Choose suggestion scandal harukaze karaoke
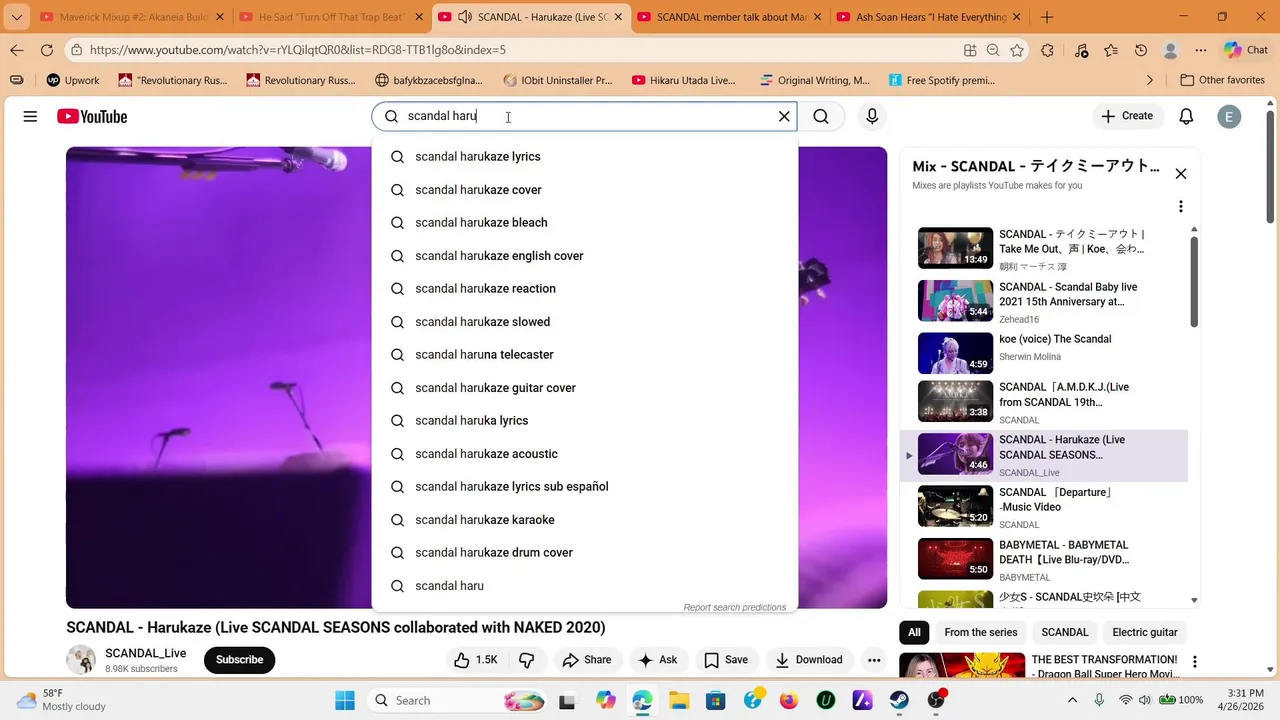The width and height of the screenshot is (1280, 720). pyautogui.click(x=585, y=520)
